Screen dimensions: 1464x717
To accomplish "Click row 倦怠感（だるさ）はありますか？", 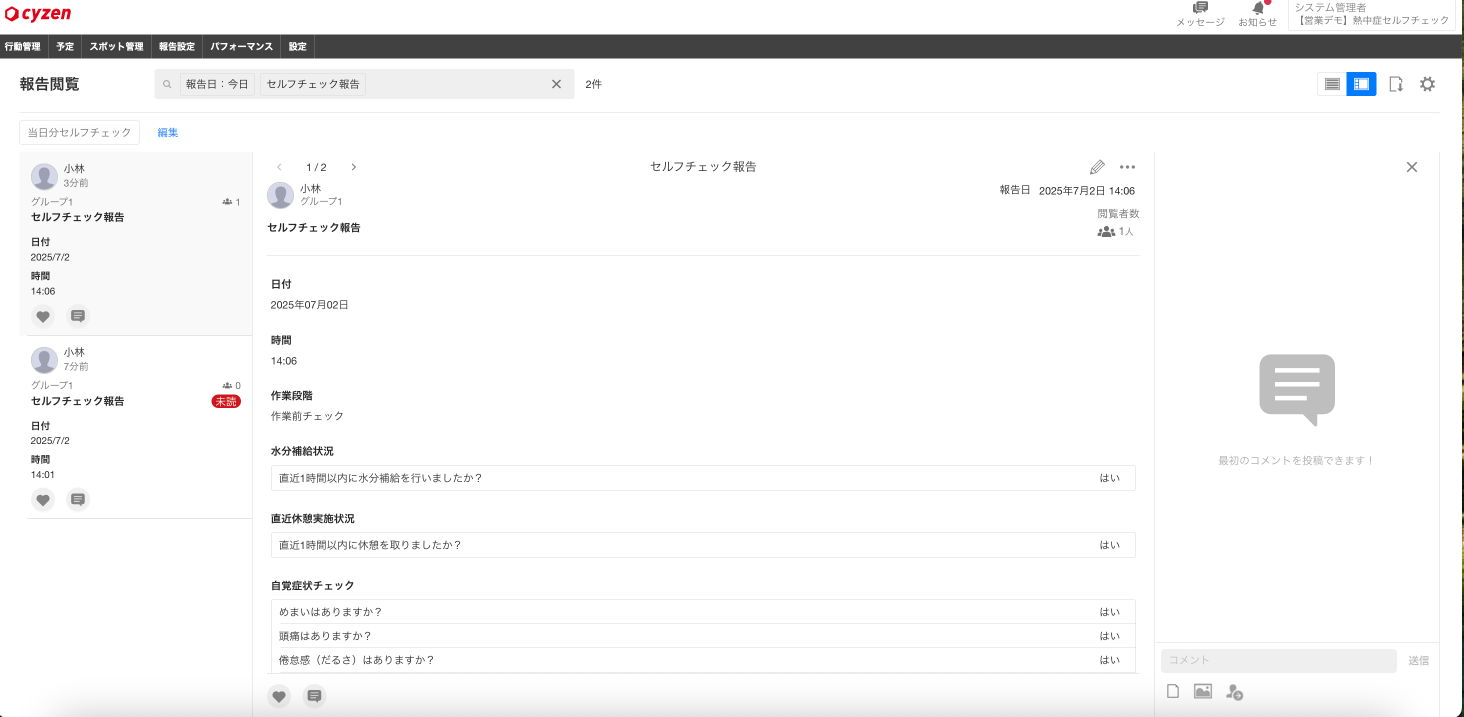I will pos(703,660).
